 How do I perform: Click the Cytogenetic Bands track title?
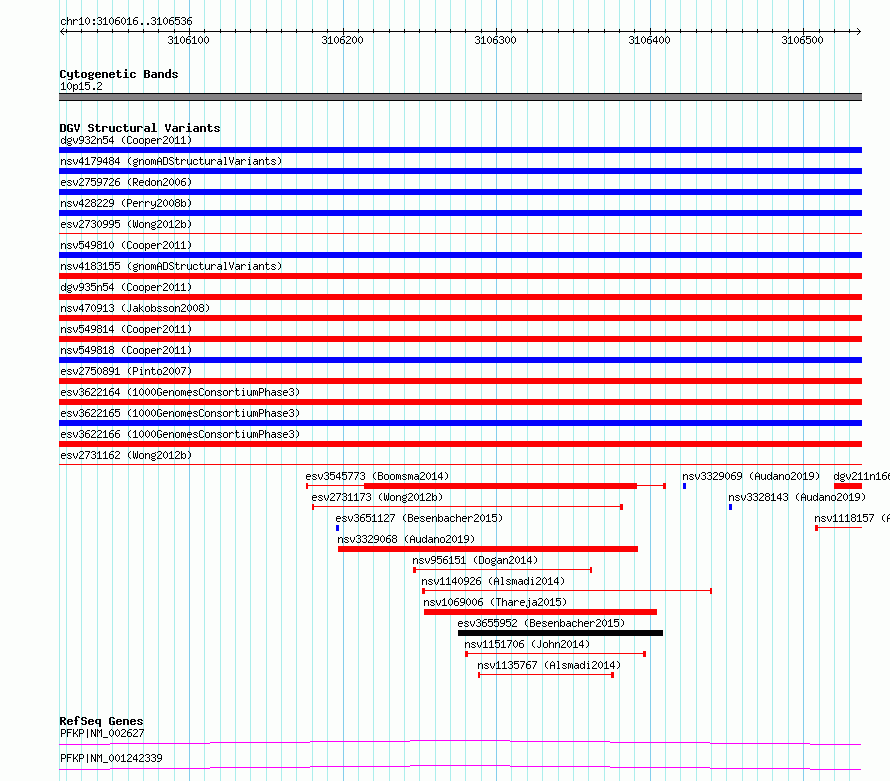[119, 74]
